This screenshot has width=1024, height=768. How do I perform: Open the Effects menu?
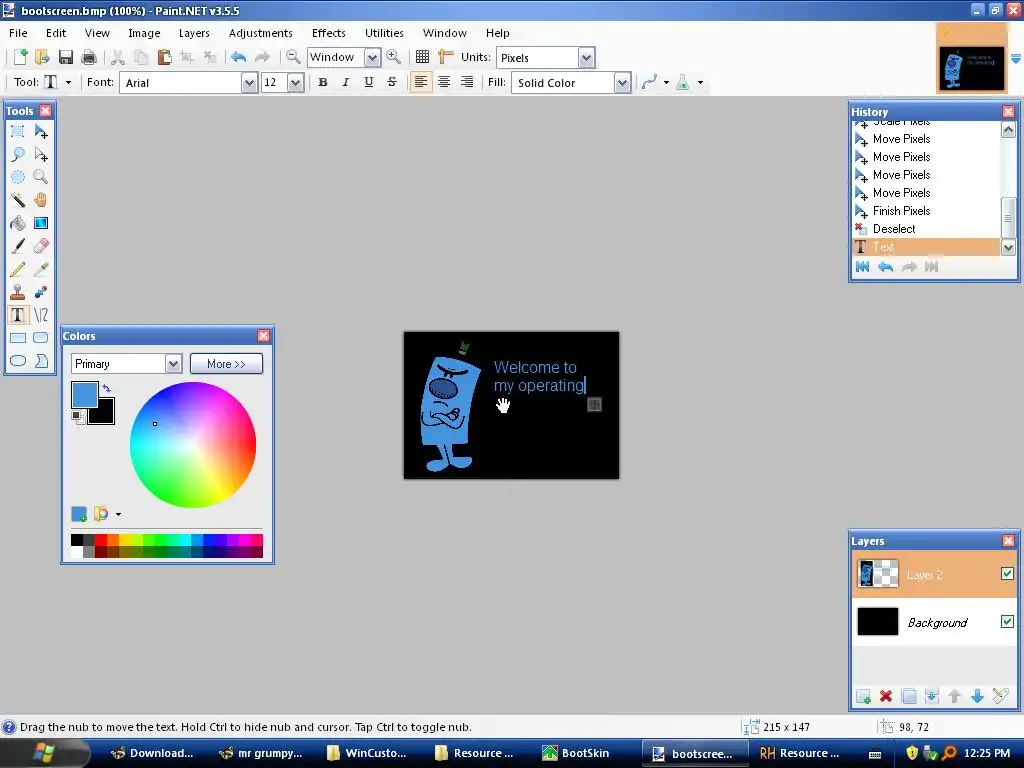pyautogui.click(x=328, y=33)
